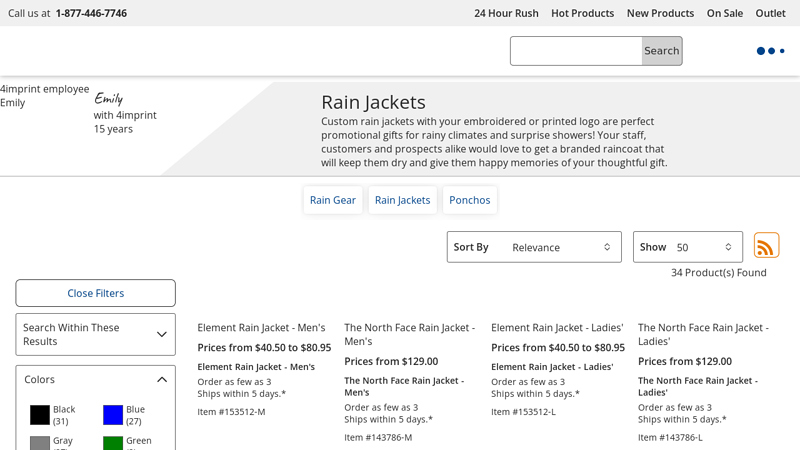Open Element Rain Jacket - Ladies' title
Image resolution: width=800 pixels, height=450 pixels.
click(557, 328)
